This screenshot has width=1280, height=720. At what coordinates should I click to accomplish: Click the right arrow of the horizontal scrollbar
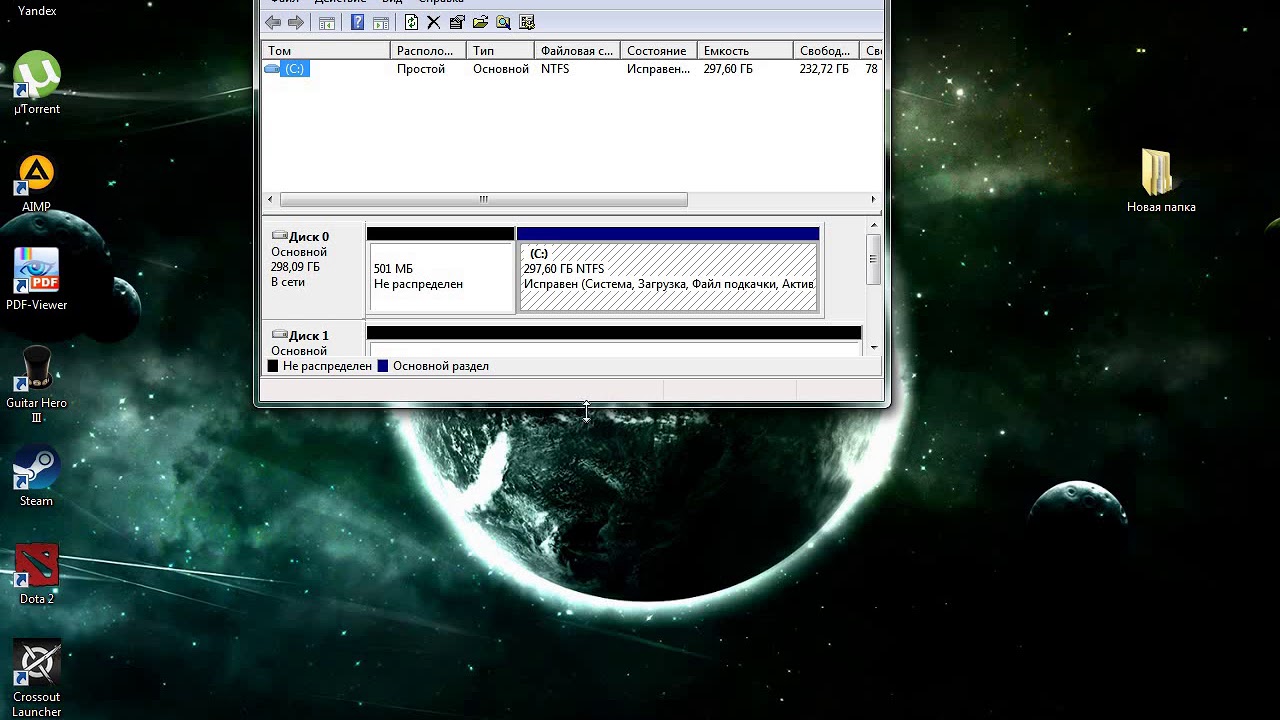(x=874, y=199)
